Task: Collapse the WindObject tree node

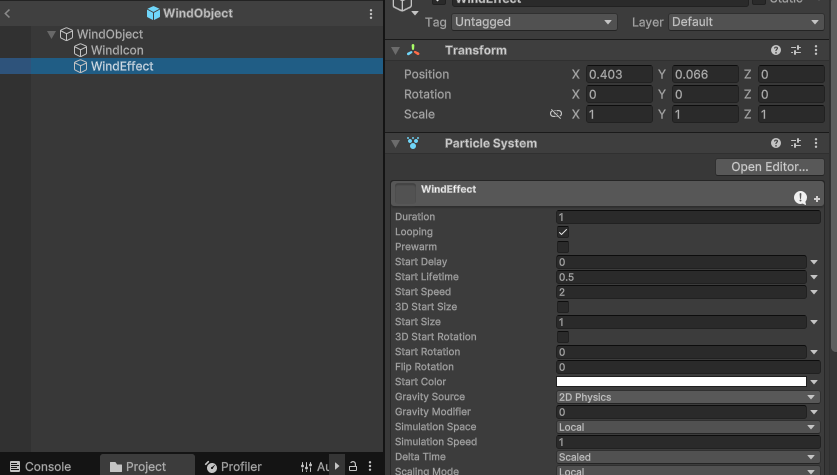Action: coord(51,34)
